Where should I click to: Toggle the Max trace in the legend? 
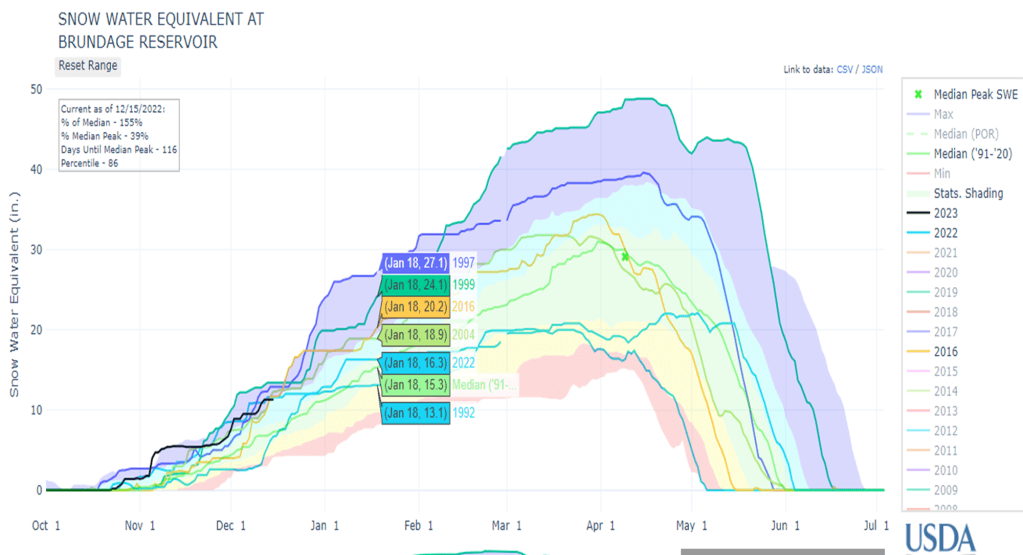(943, 114)
